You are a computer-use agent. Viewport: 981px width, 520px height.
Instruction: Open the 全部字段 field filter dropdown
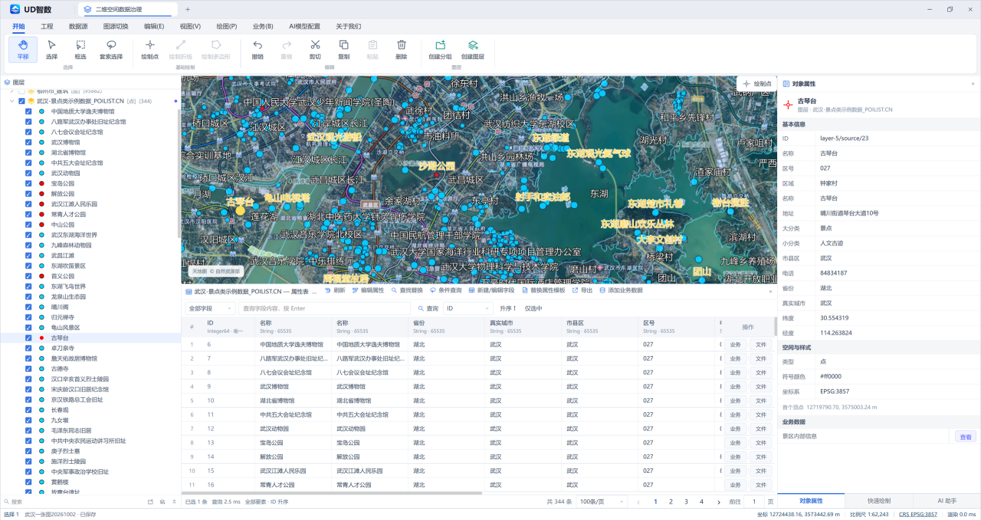pyautogui.click(x=210, y=308)
